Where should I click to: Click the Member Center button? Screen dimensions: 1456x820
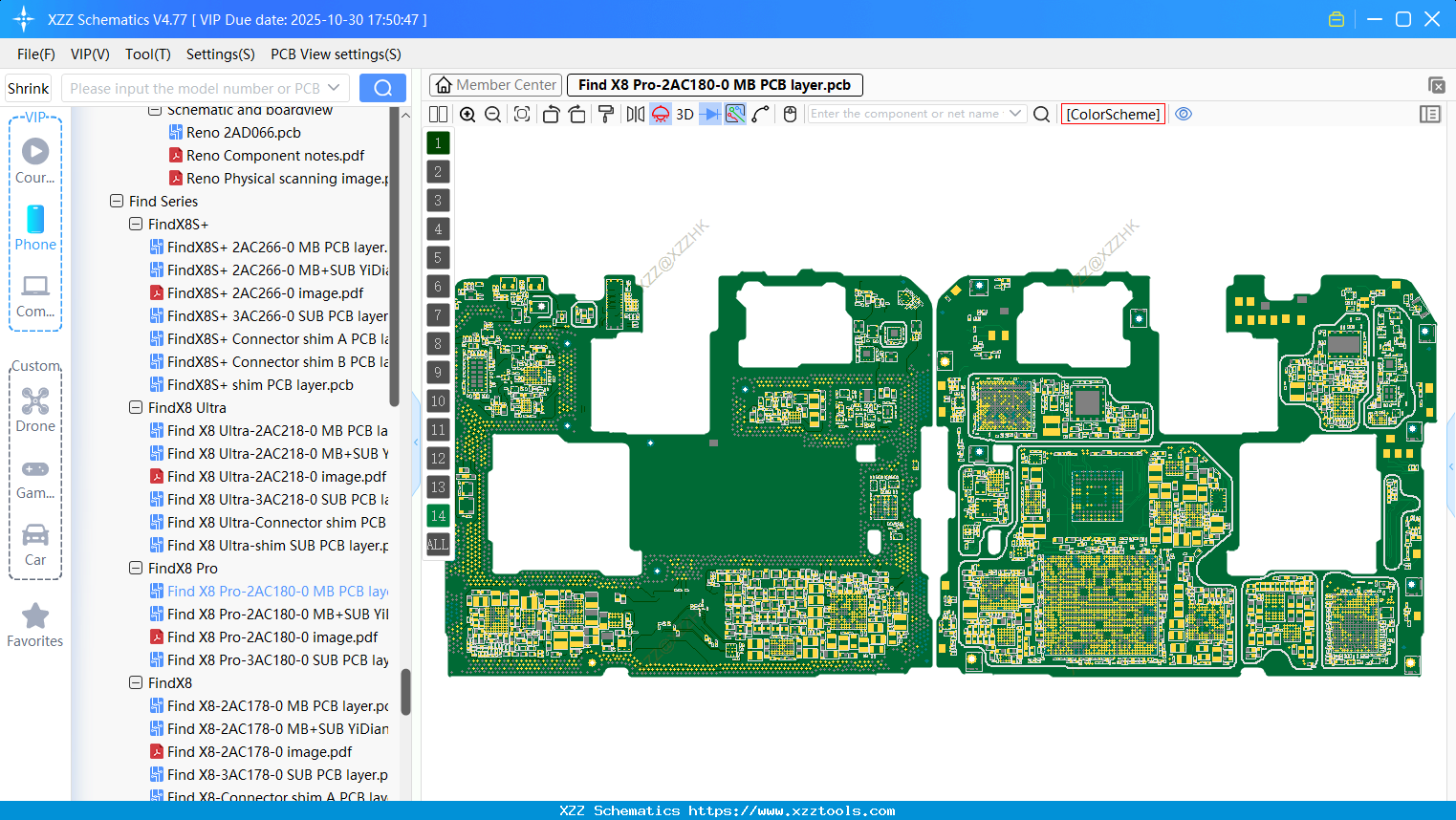point(495,84)
